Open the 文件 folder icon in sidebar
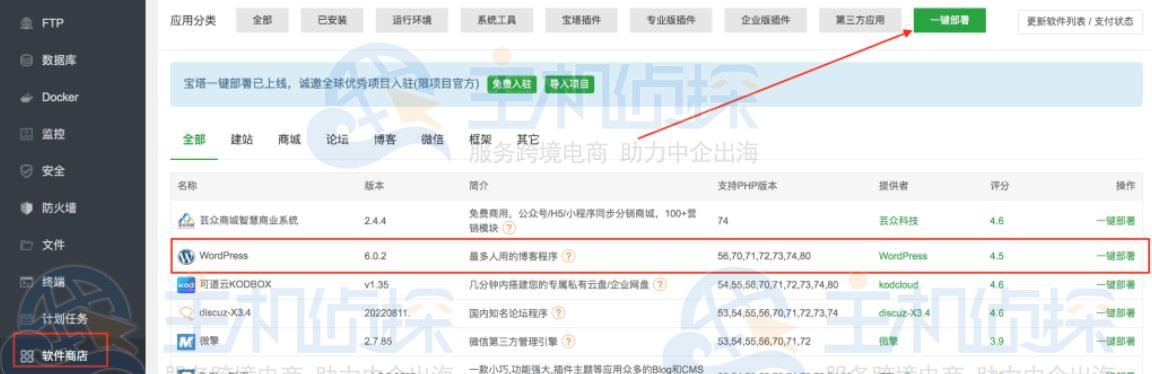This screenshot has width=1152, height=374. click(26, 245)
